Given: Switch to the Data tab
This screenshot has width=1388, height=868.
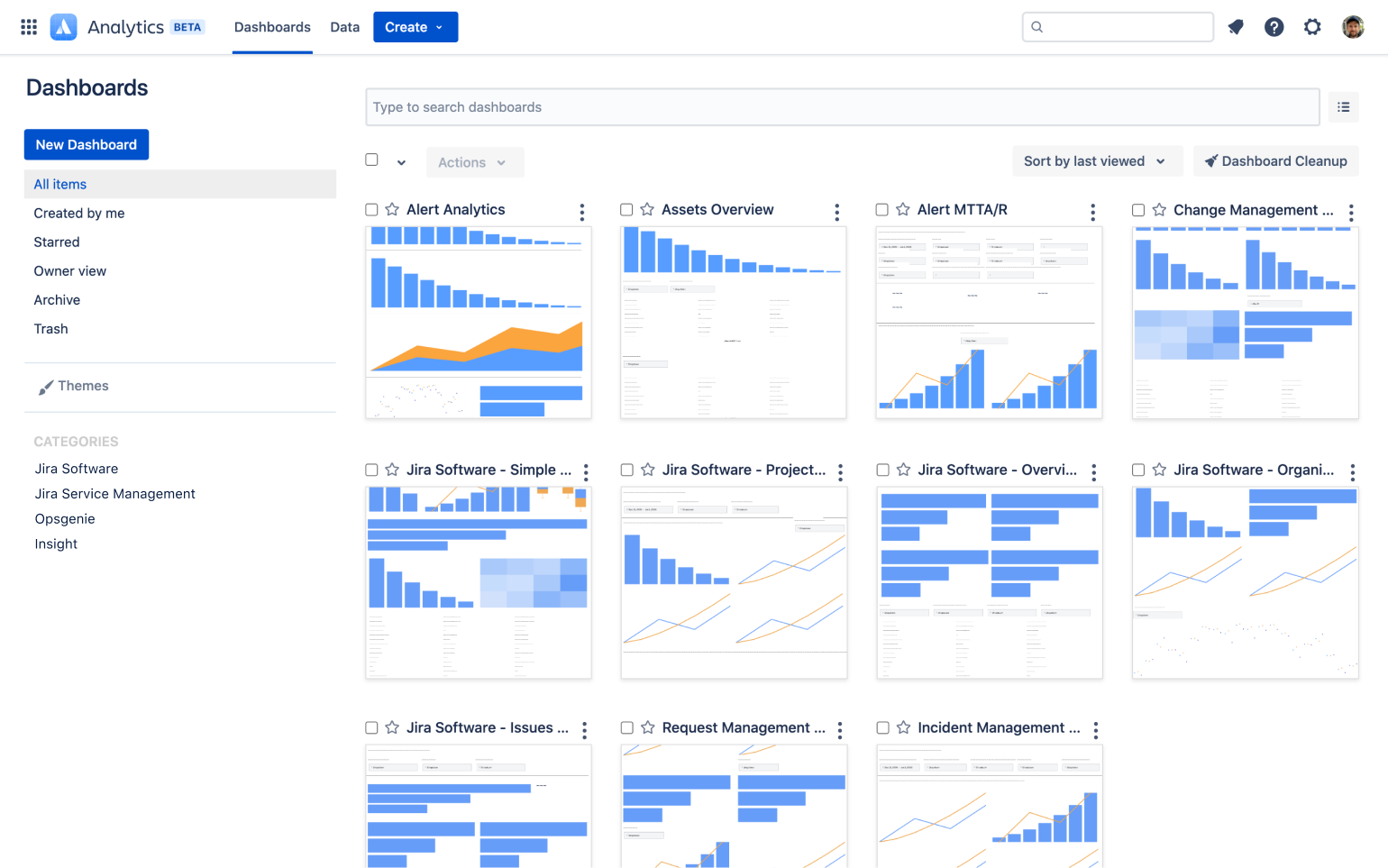Looking at the screenshot, I should [x=345, y=27].
